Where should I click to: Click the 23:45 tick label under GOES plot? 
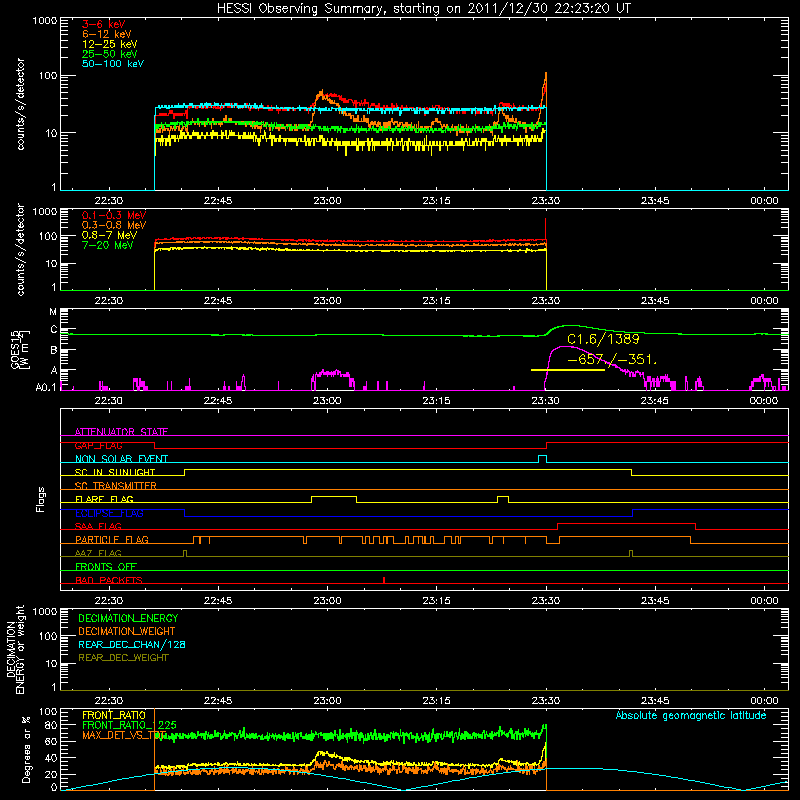click(655, 401)
